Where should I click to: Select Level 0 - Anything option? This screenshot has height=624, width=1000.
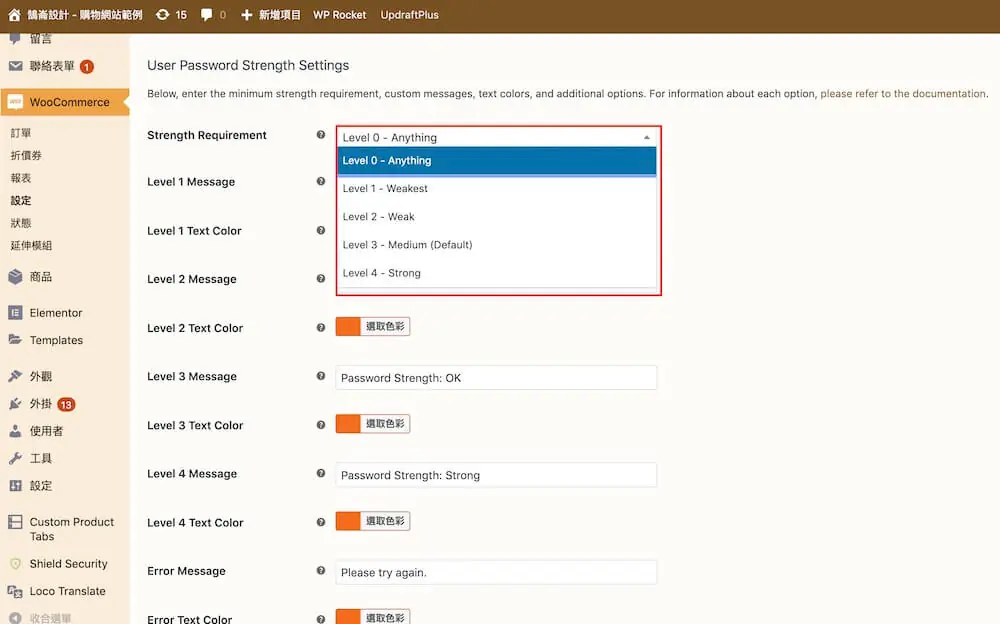pos(497,161)
